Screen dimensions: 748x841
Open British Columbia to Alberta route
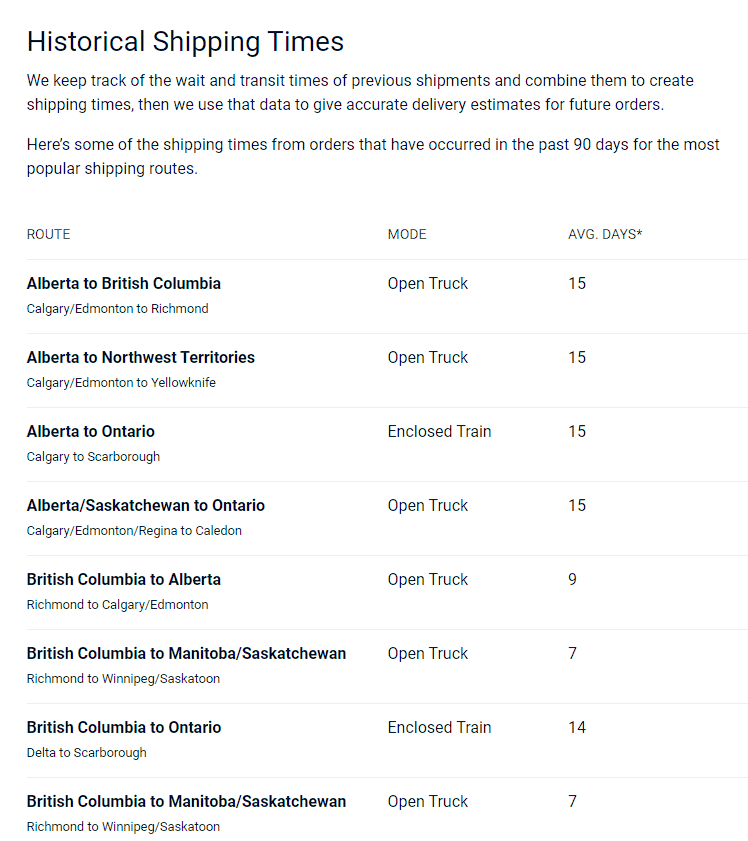tap(124, 579)
